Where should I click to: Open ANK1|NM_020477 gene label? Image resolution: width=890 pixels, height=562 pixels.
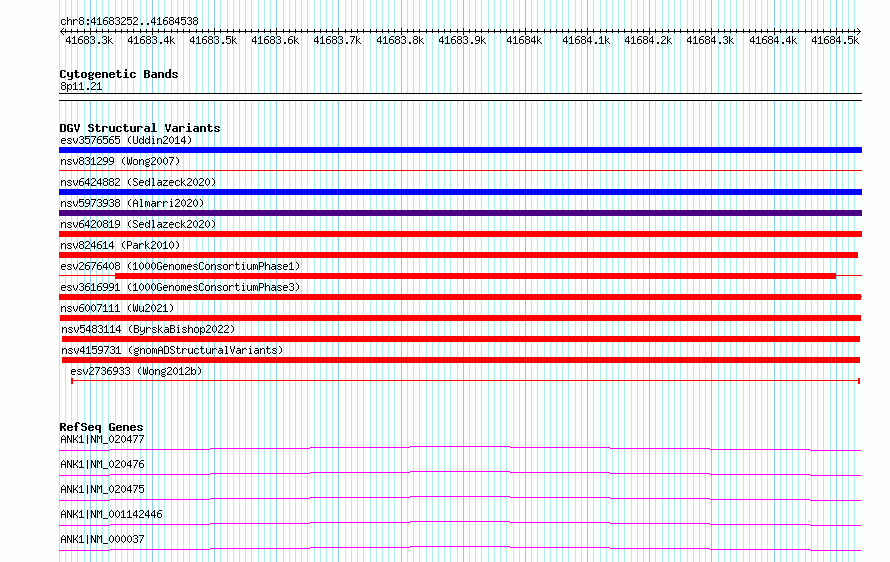pos(102,439)
